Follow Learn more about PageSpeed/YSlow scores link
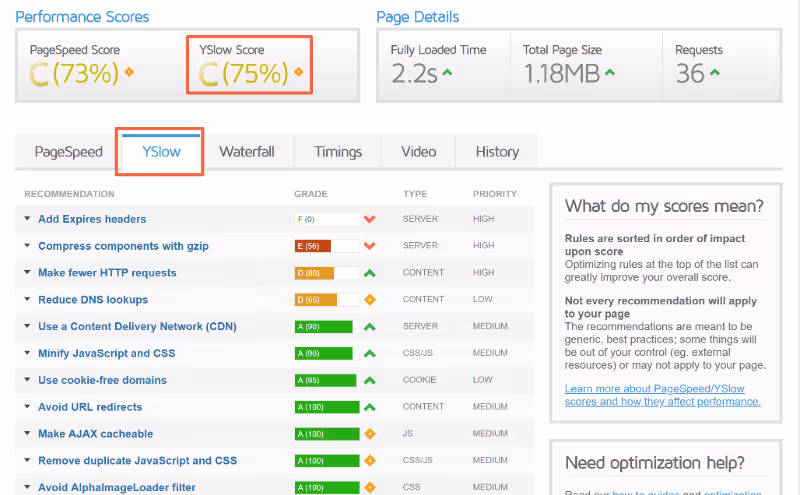This screenshot has height=495, width=800. pos(662,395)
